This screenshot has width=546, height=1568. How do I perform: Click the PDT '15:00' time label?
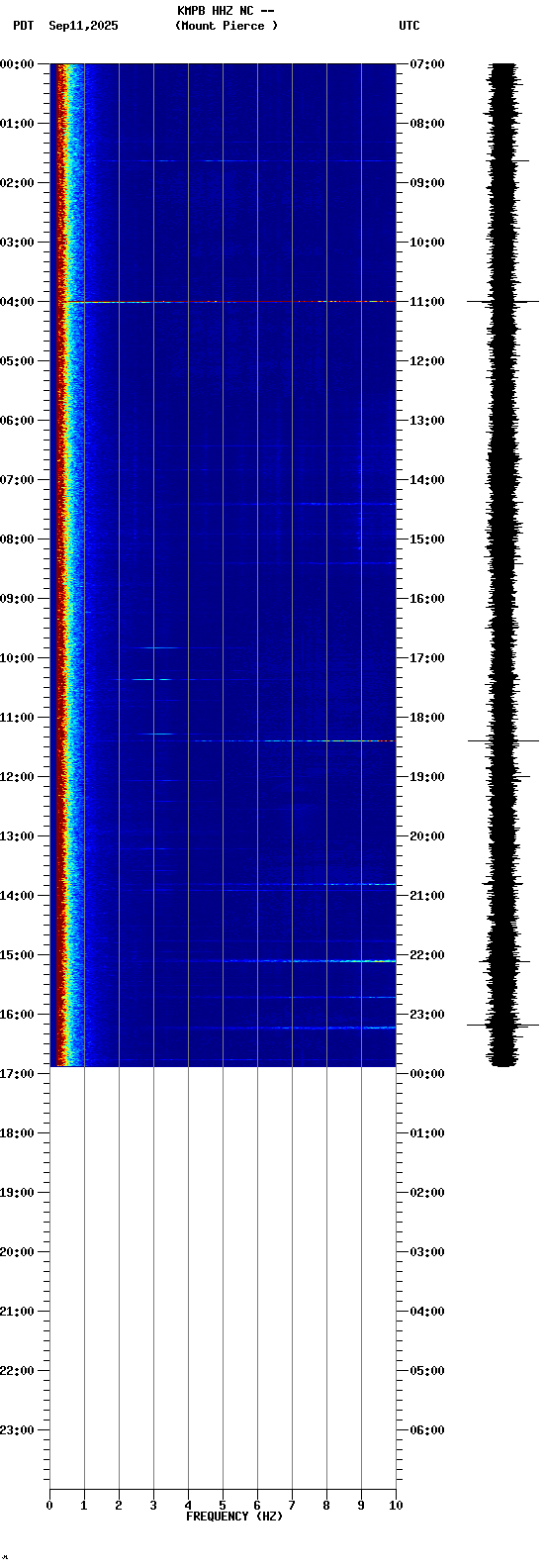[x=17, y=954]
